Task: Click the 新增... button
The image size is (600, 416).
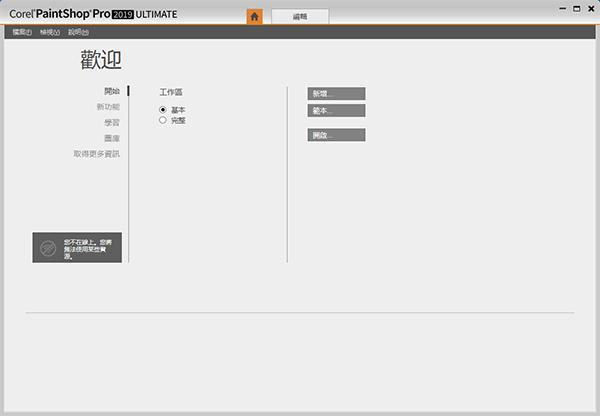Action: [336, 94]
